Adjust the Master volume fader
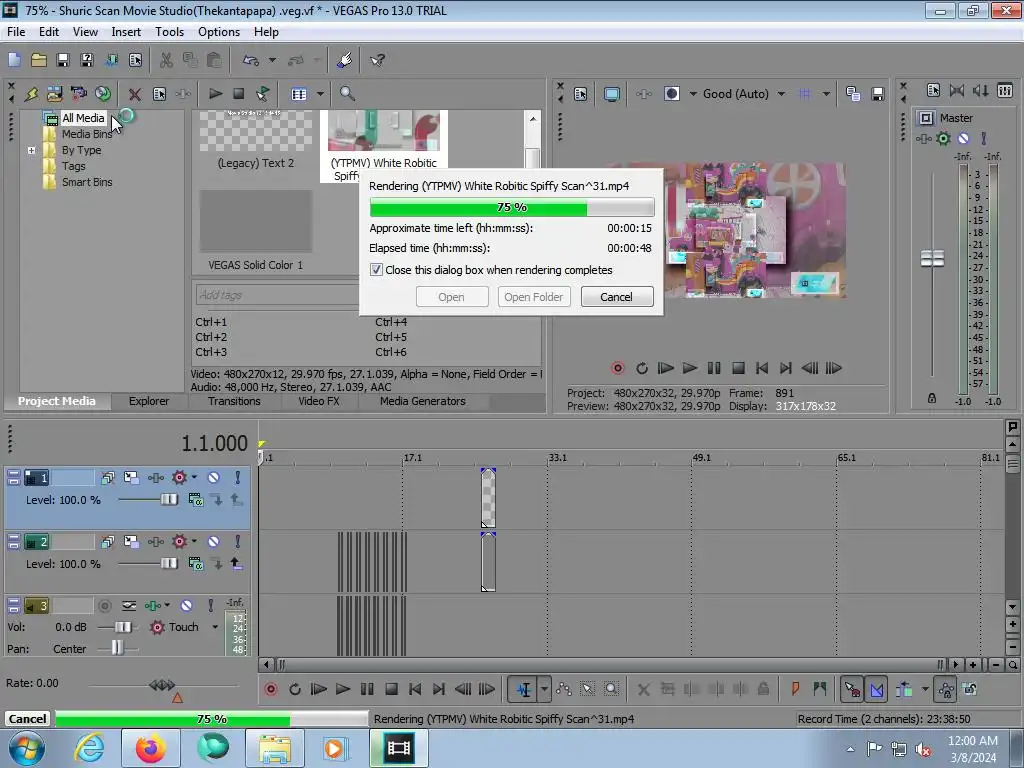The image size is (1024, 768). click(x=932, y=259)
